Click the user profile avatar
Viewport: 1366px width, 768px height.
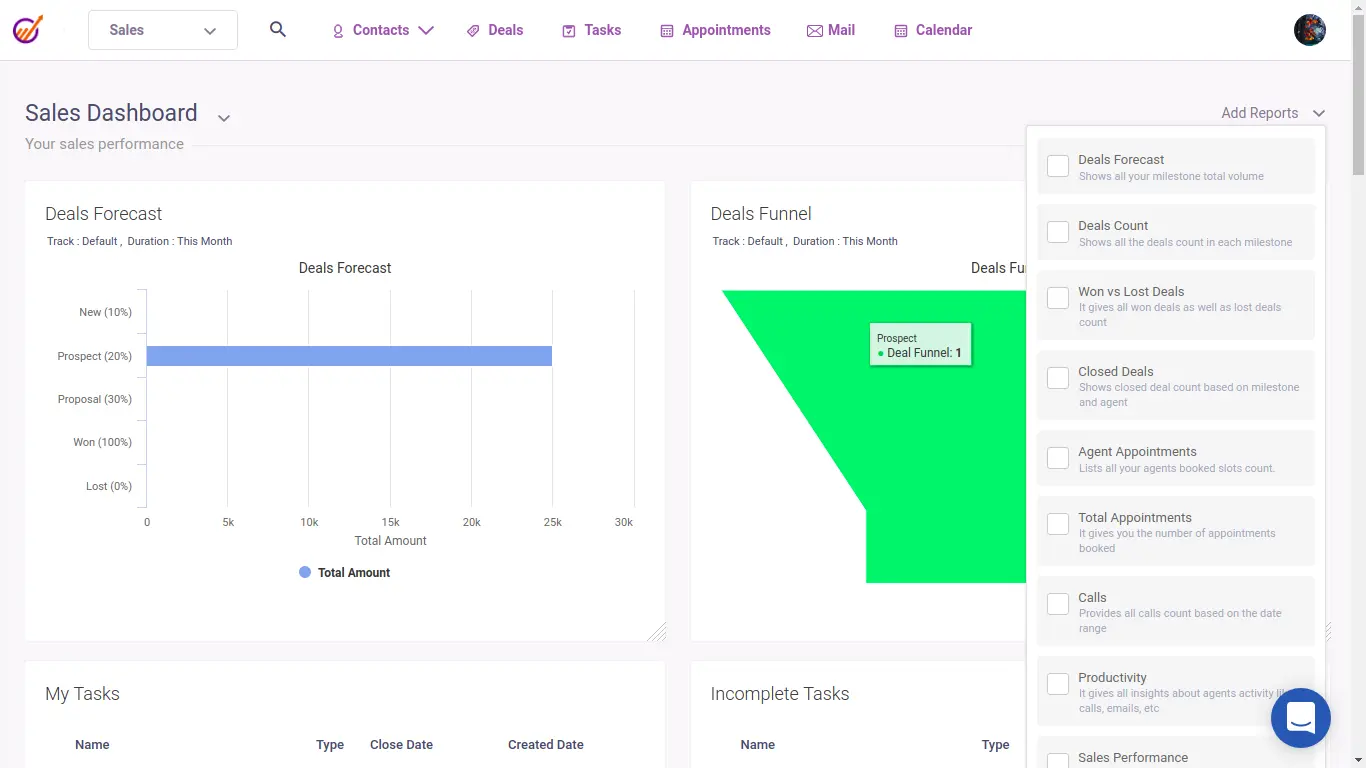pos(1309,29)
